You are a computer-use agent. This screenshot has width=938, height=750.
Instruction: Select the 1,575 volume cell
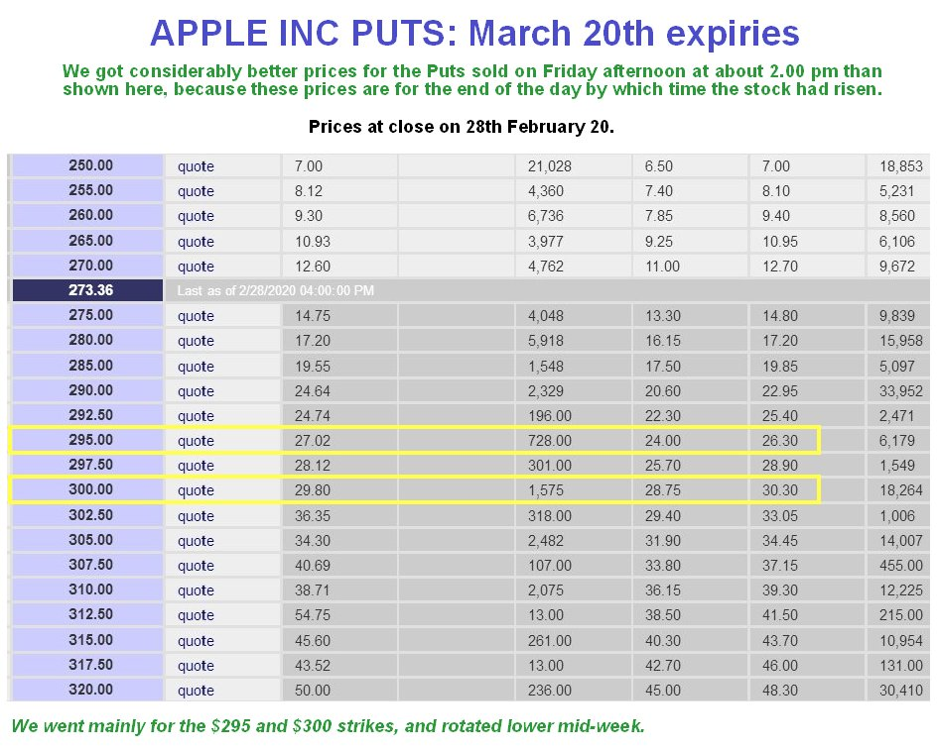(x=546, y=490)
